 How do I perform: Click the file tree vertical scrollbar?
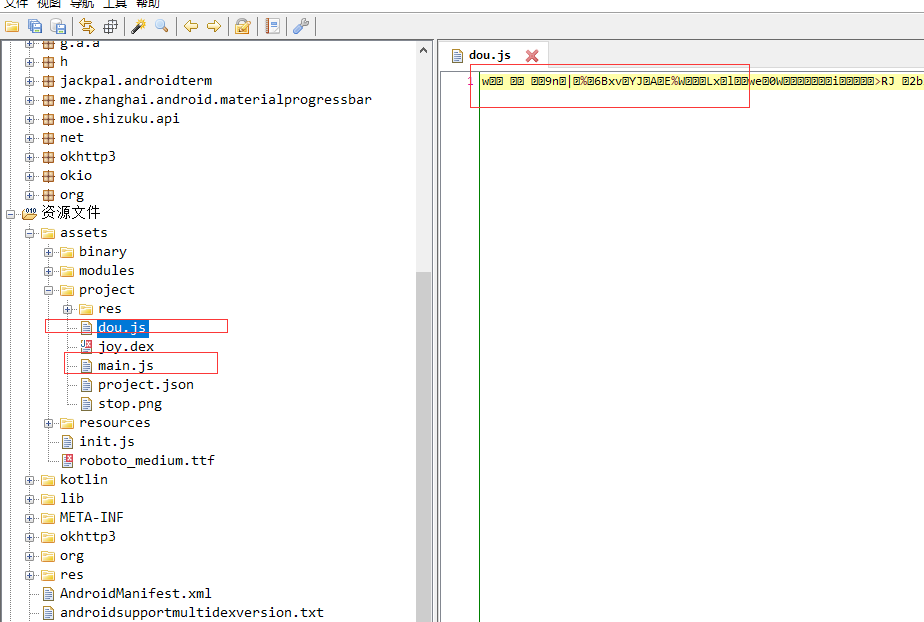pyautogui.click(x=424, y=400)
